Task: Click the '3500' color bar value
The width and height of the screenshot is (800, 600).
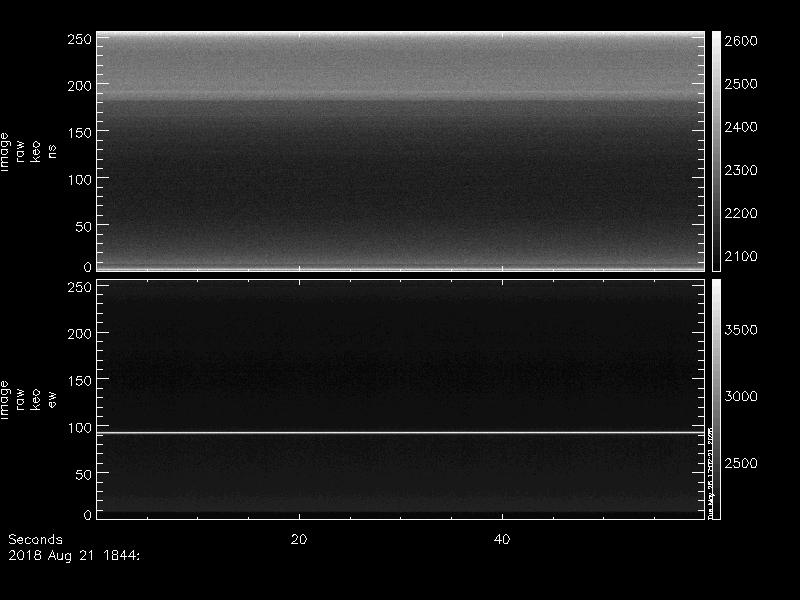Action: click(x=741, y=330)
